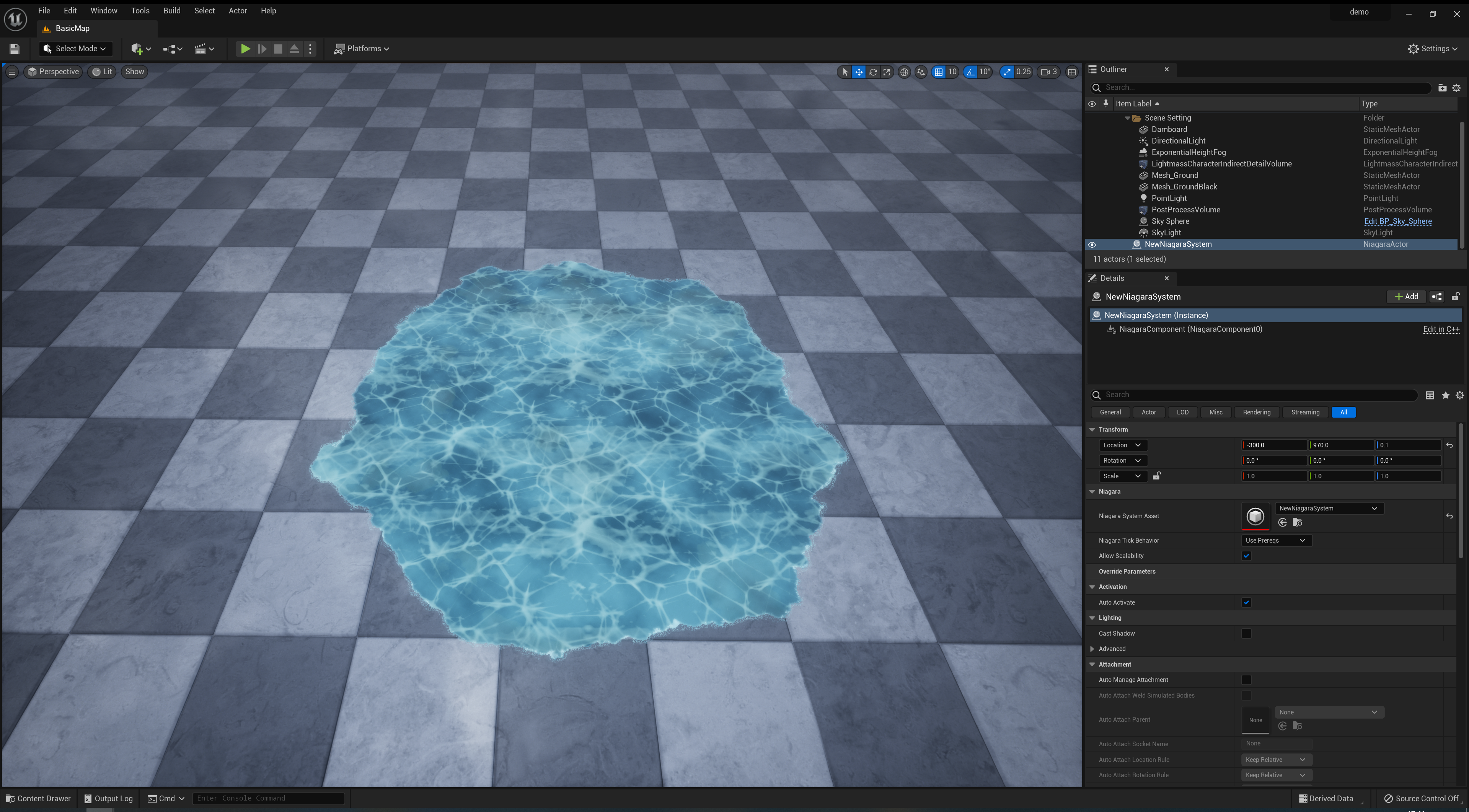Screen dimensions: 1469x812
Task: Open the viewport hamburger options menu
Action: 12,72
